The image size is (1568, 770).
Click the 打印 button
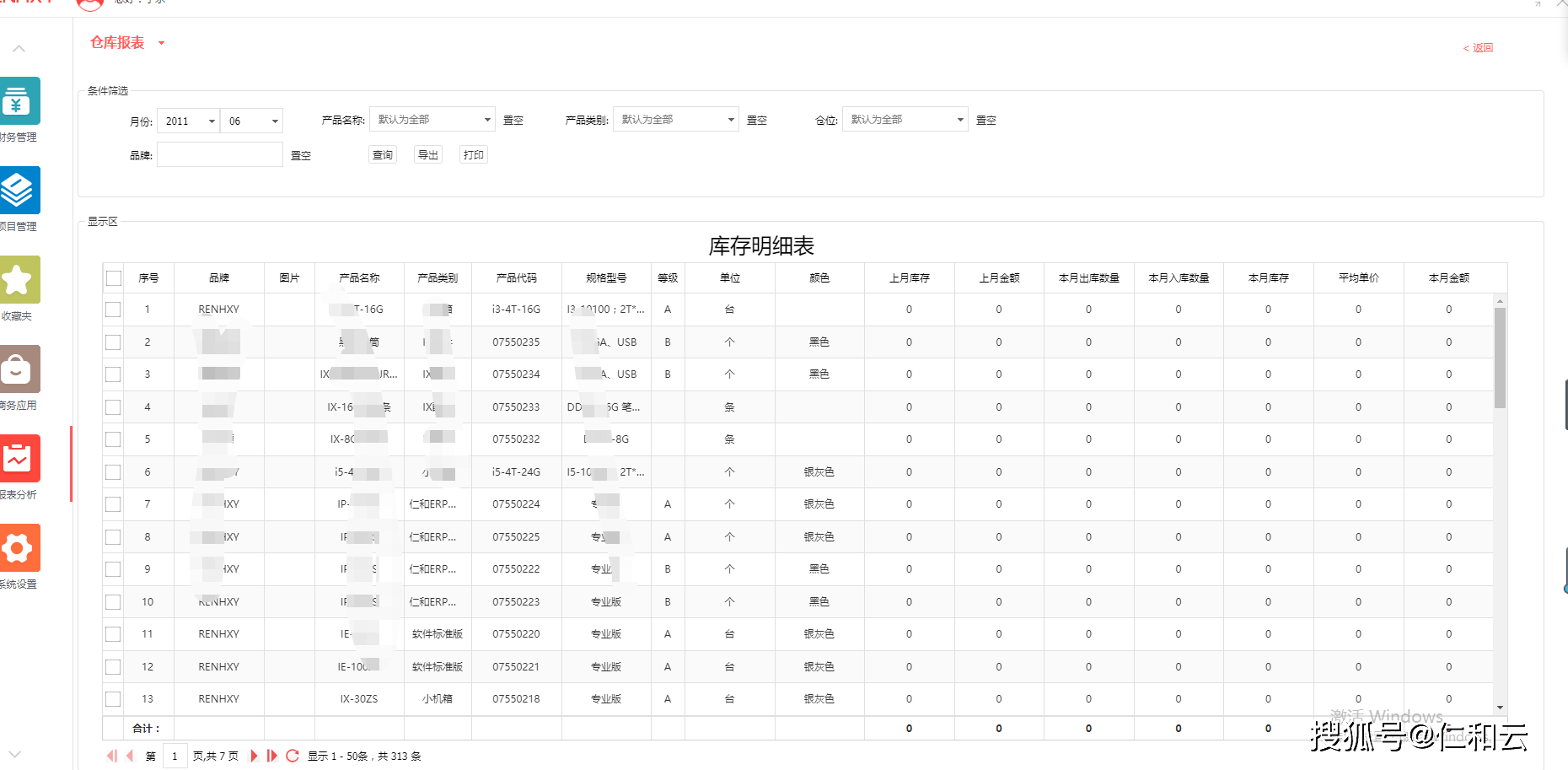coord(474,155)
